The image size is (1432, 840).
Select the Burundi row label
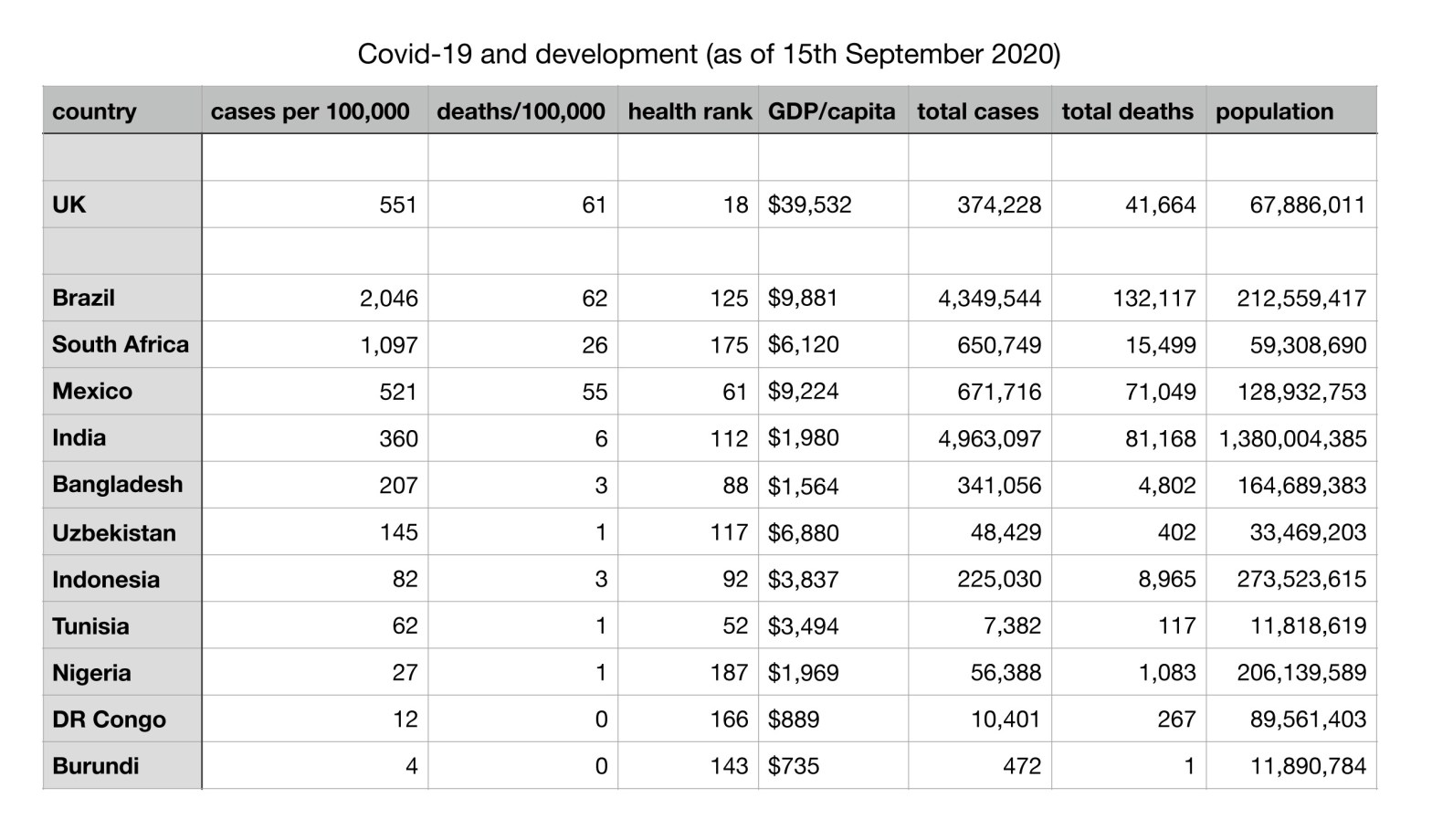pyautogui.click(x=96, y=766)
